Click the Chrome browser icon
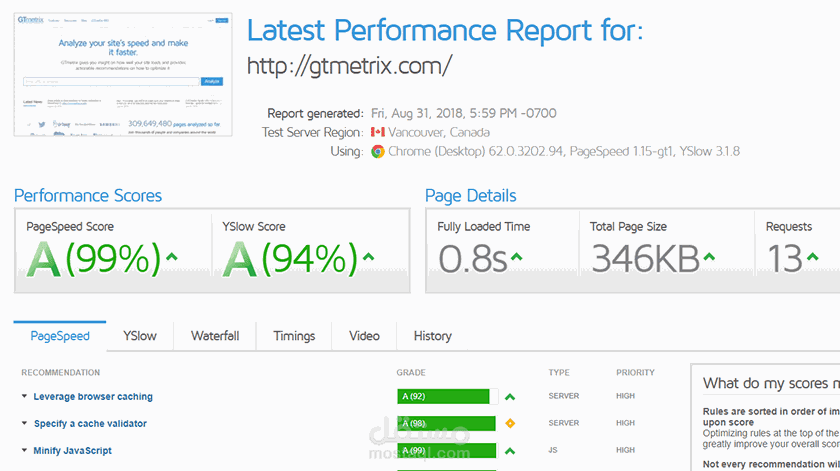The height and width of the screenshot is (471, 840). (378, 152)
